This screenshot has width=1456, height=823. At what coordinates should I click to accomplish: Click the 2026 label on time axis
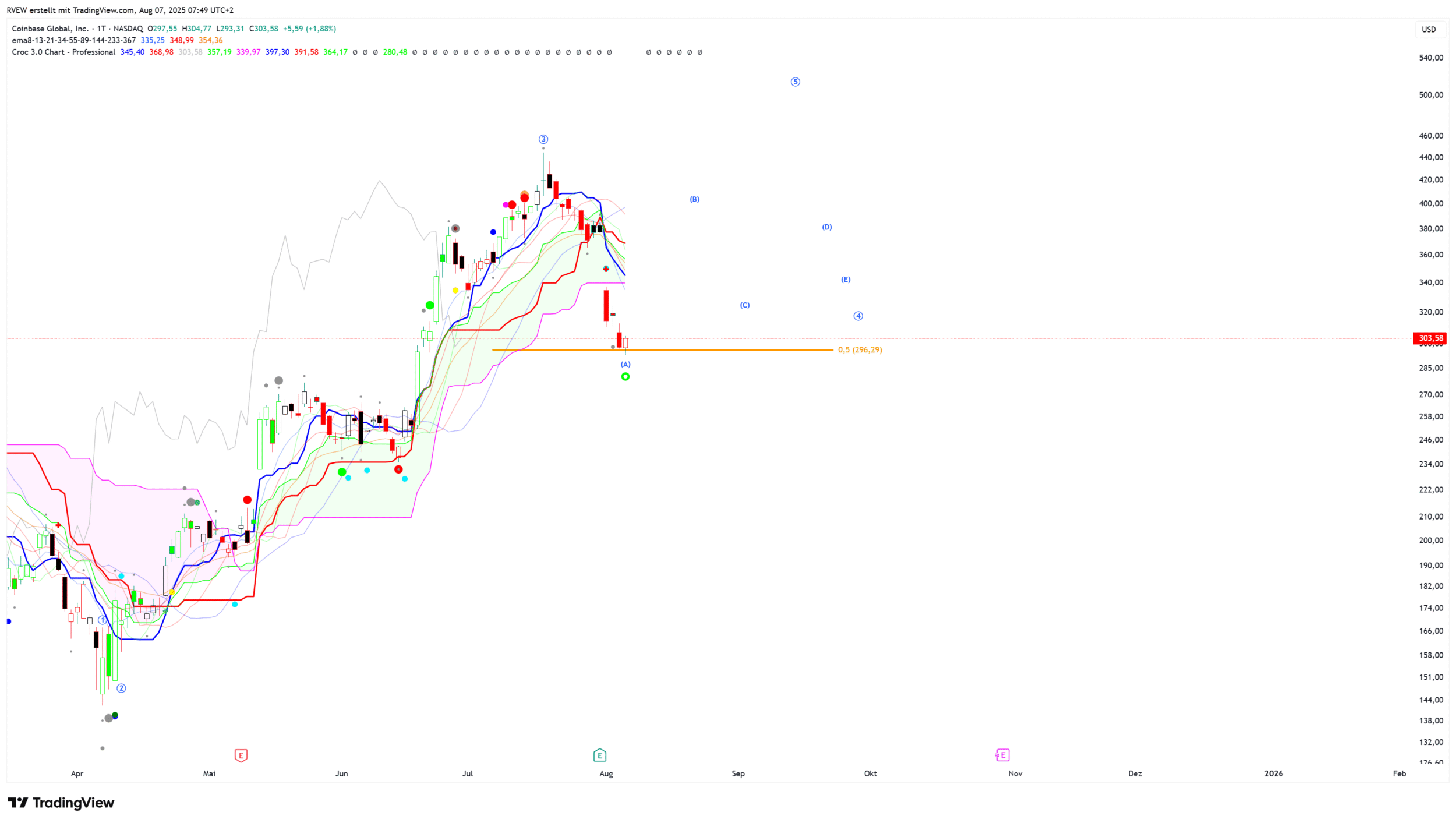[1273, 773]
